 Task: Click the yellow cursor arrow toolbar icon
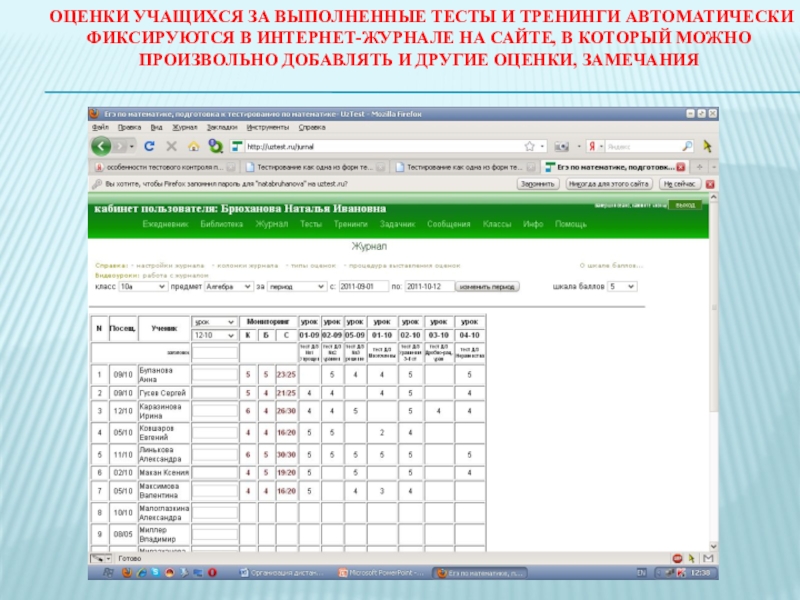[707, 146]
